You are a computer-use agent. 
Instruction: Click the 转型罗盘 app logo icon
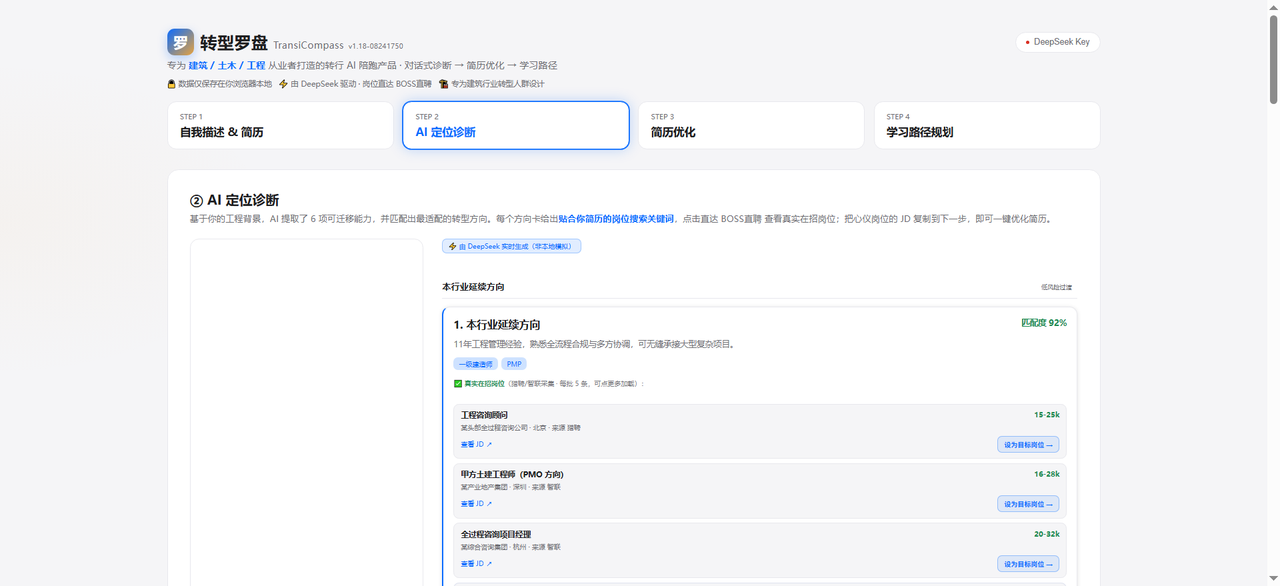[180, 42]
